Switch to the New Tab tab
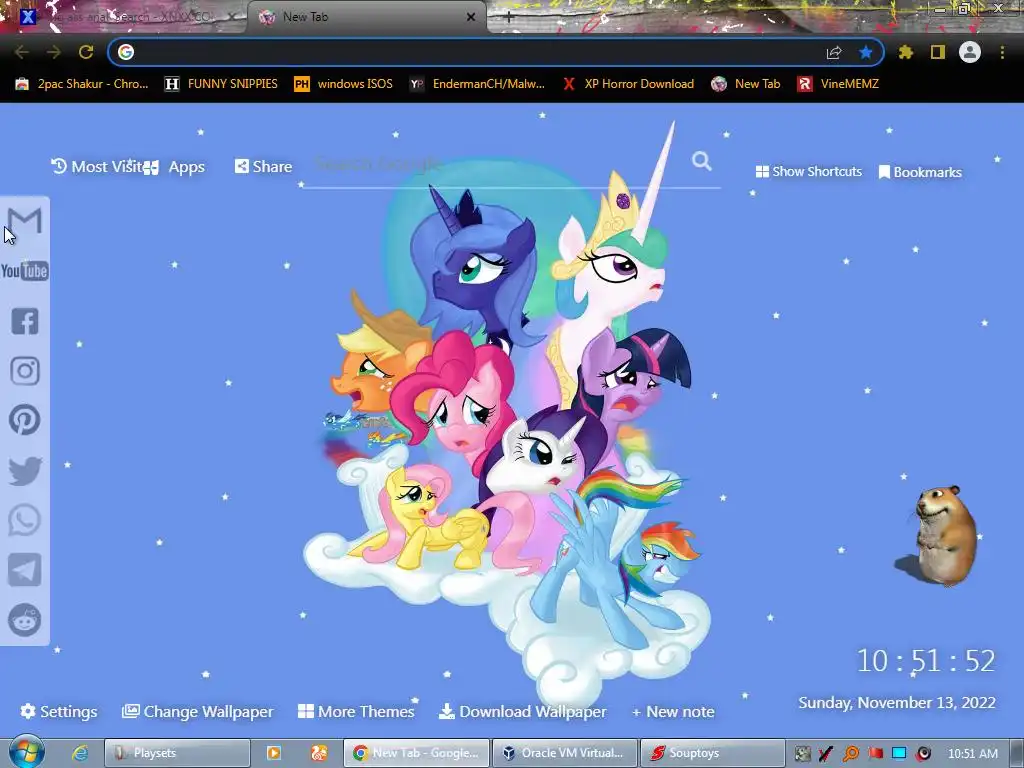Viewport: 1024px width, 768px height. point(366,17)
